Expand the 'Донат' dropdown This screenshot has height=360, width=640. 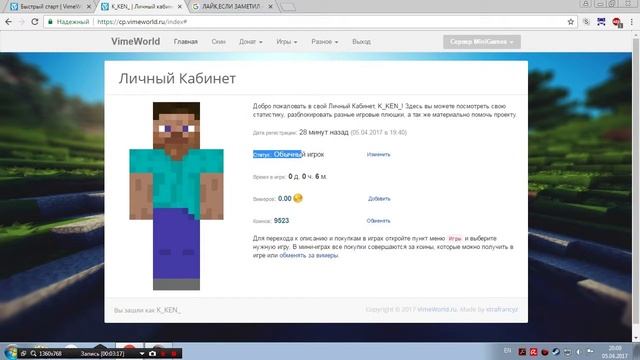(251, 42)
